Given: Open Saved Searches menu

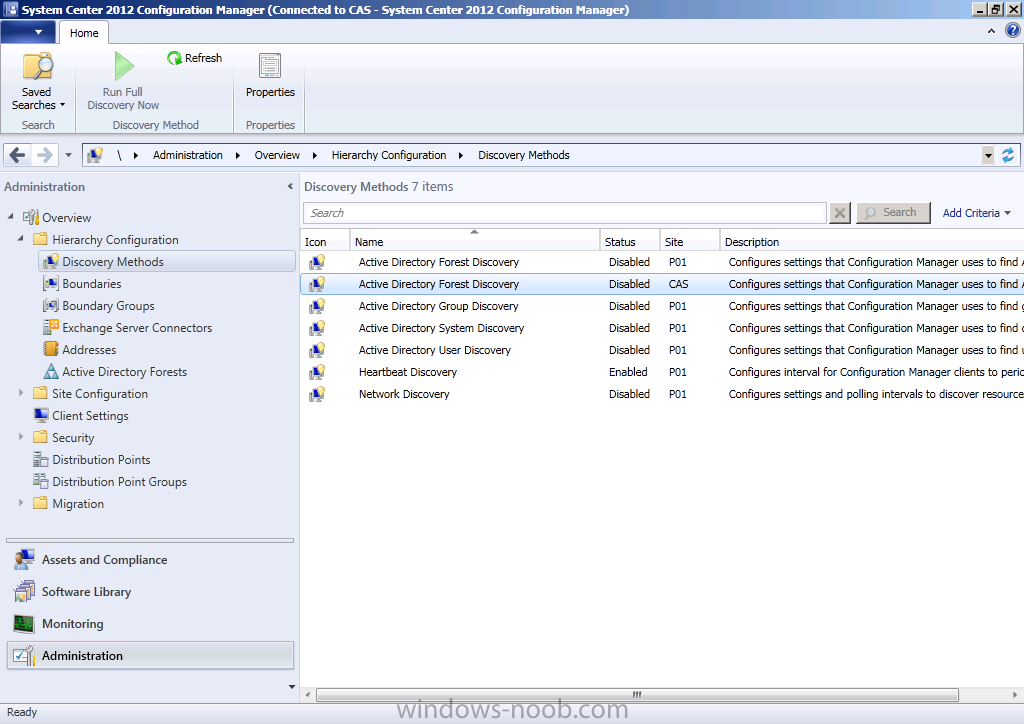Looking at the screenshot, I should point(38,81).
